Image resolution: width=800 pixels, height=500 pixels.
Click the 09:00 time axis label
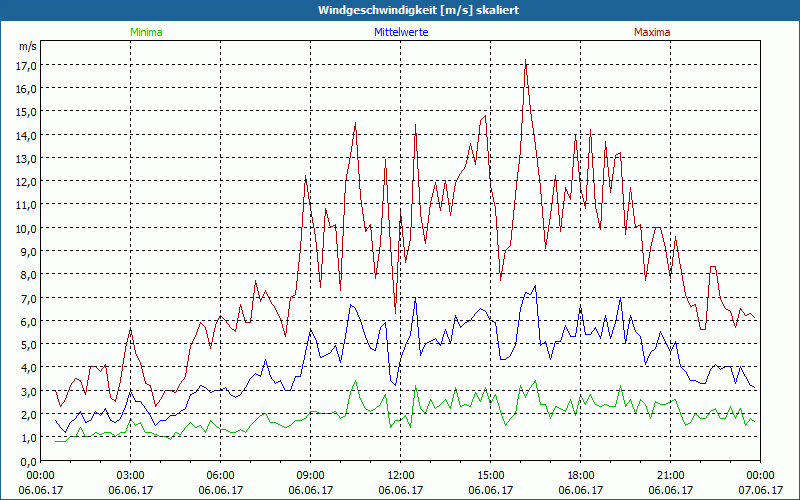coord(310,475)
